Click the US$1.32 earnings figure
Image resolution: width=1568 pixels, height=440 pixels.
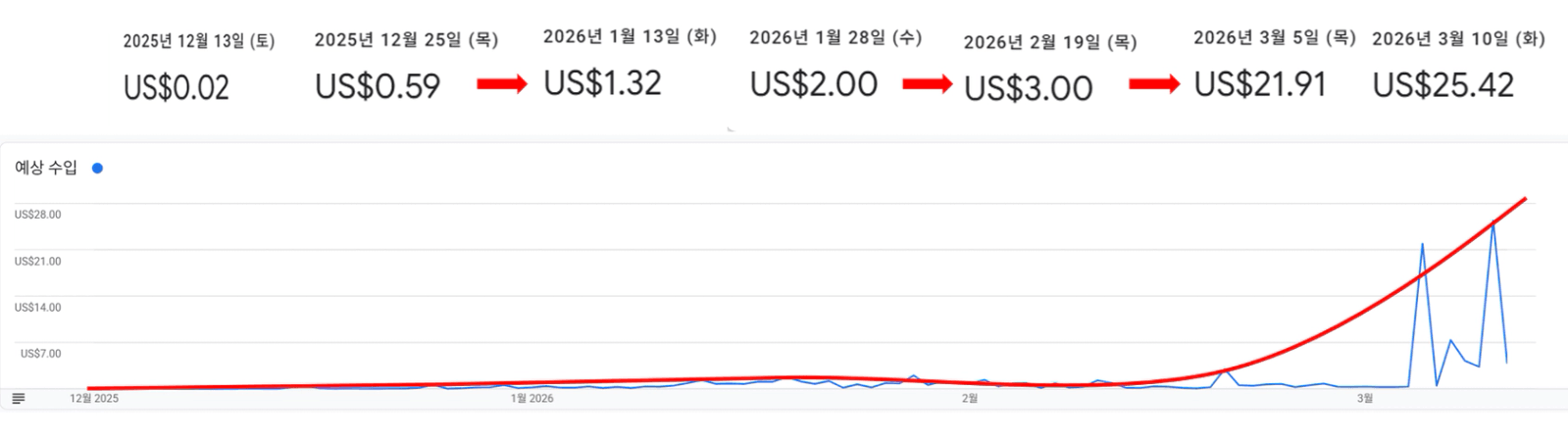[603, 83]
